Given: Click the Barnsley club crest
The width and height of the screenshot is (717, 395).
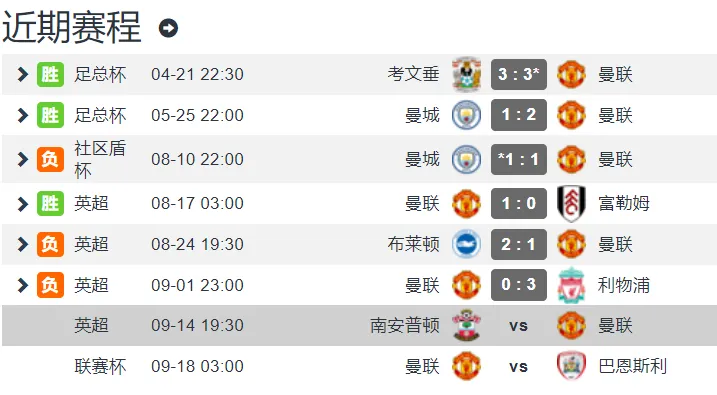Looking at the screenshot, I should click(x=571, y=366).
